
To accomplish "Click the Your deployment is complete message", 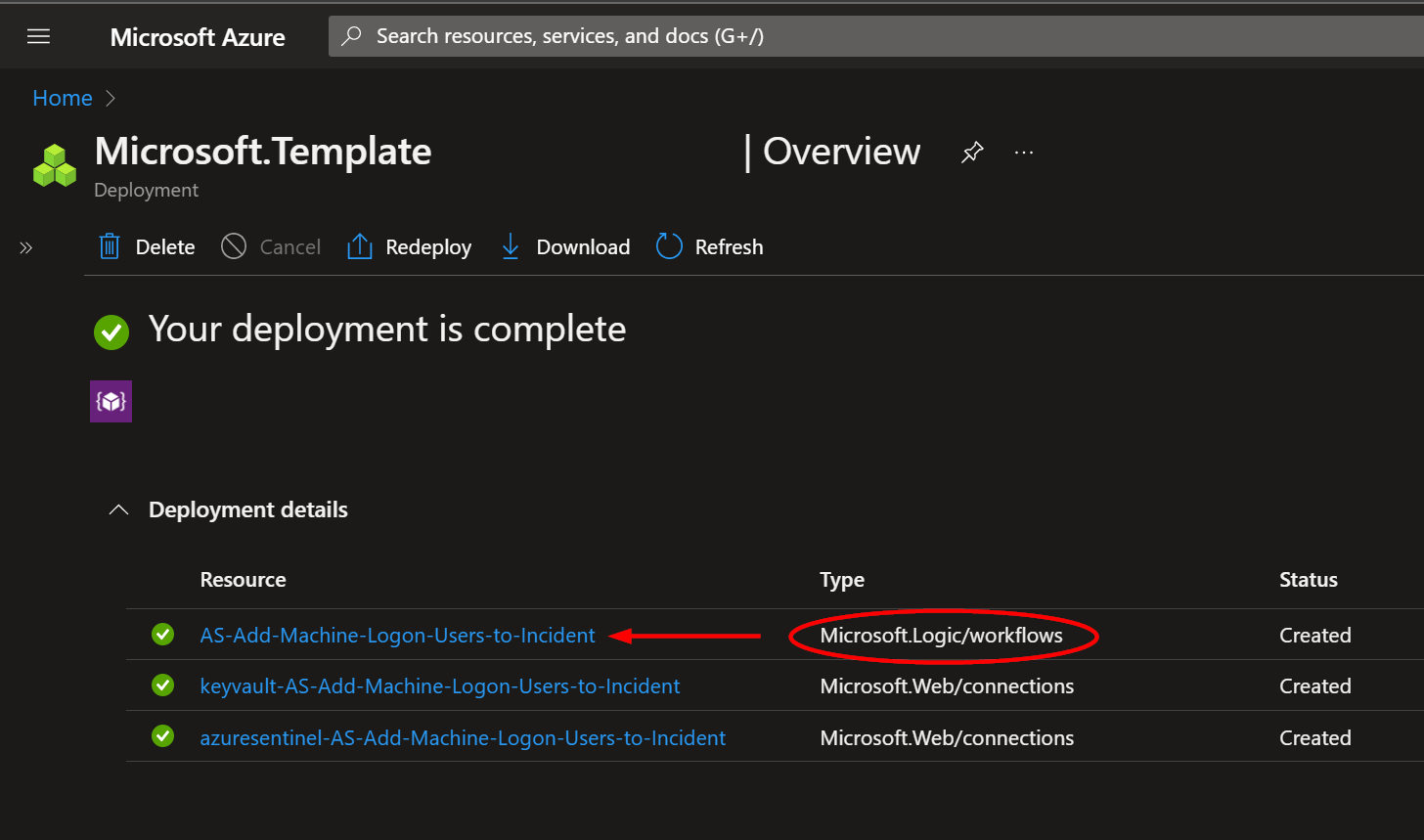I will click(x=387, y=330).
